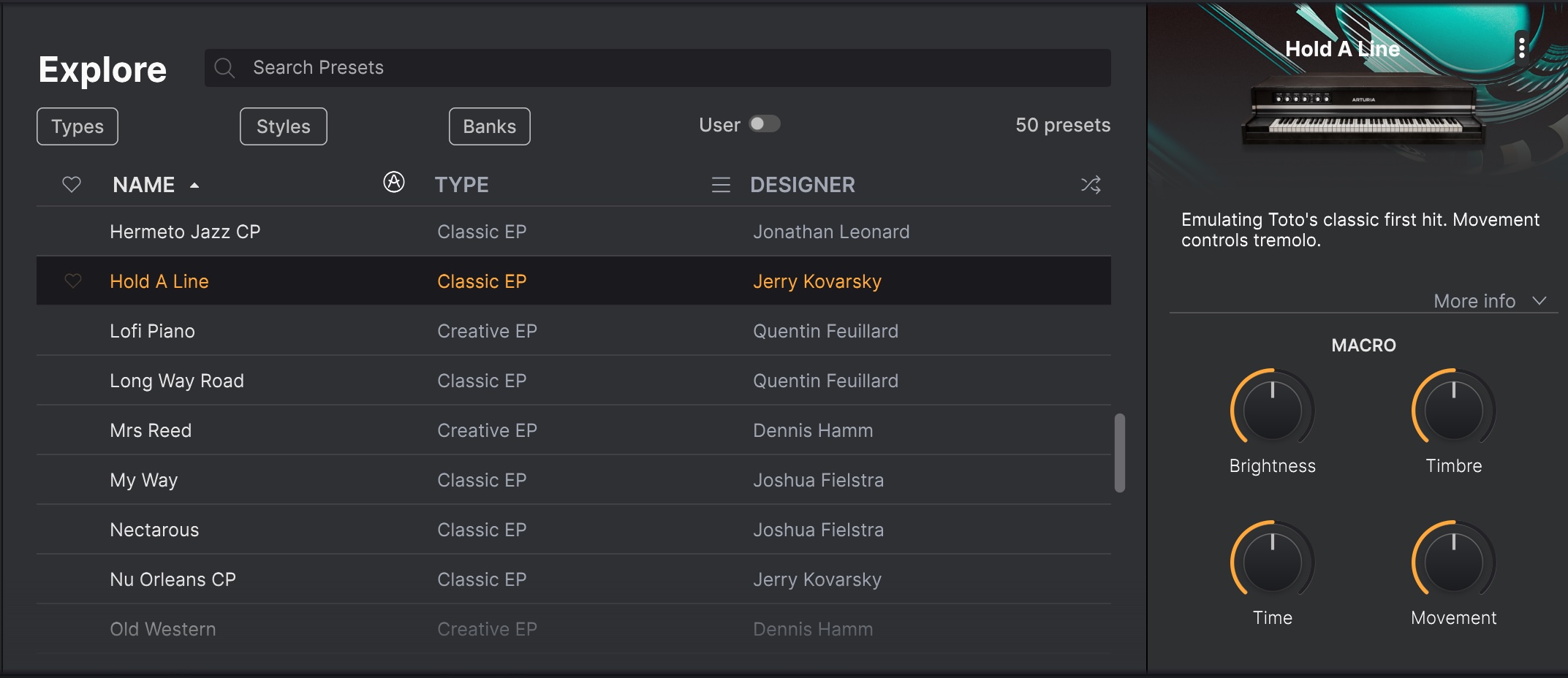Expand the More info section
Viewport: 1568px width, 678px height.
pyautogui.click(x=1490, y=301)
